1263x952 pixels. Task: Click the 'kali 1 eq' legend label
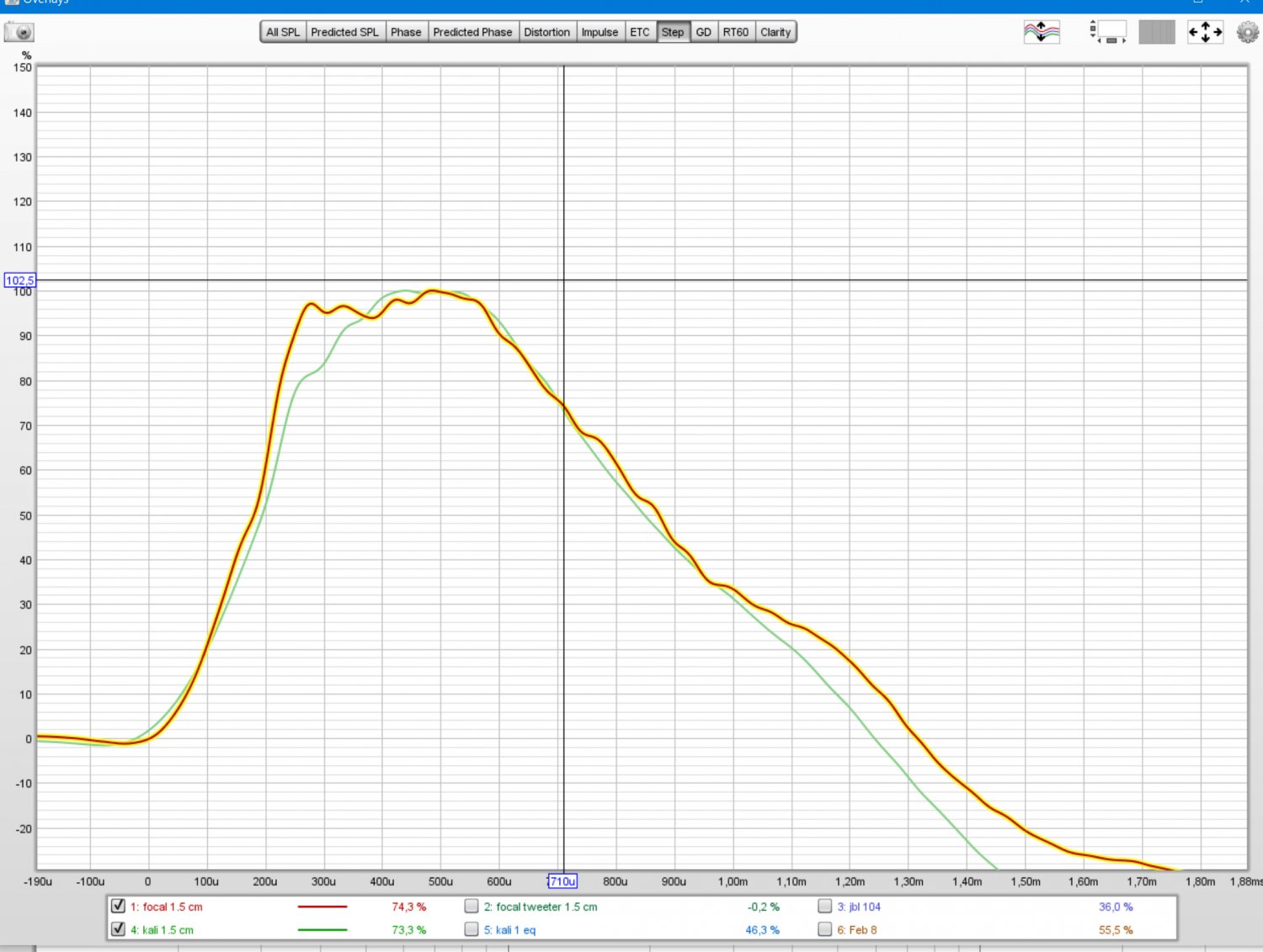pyautogui.click(x=509, y=930)
